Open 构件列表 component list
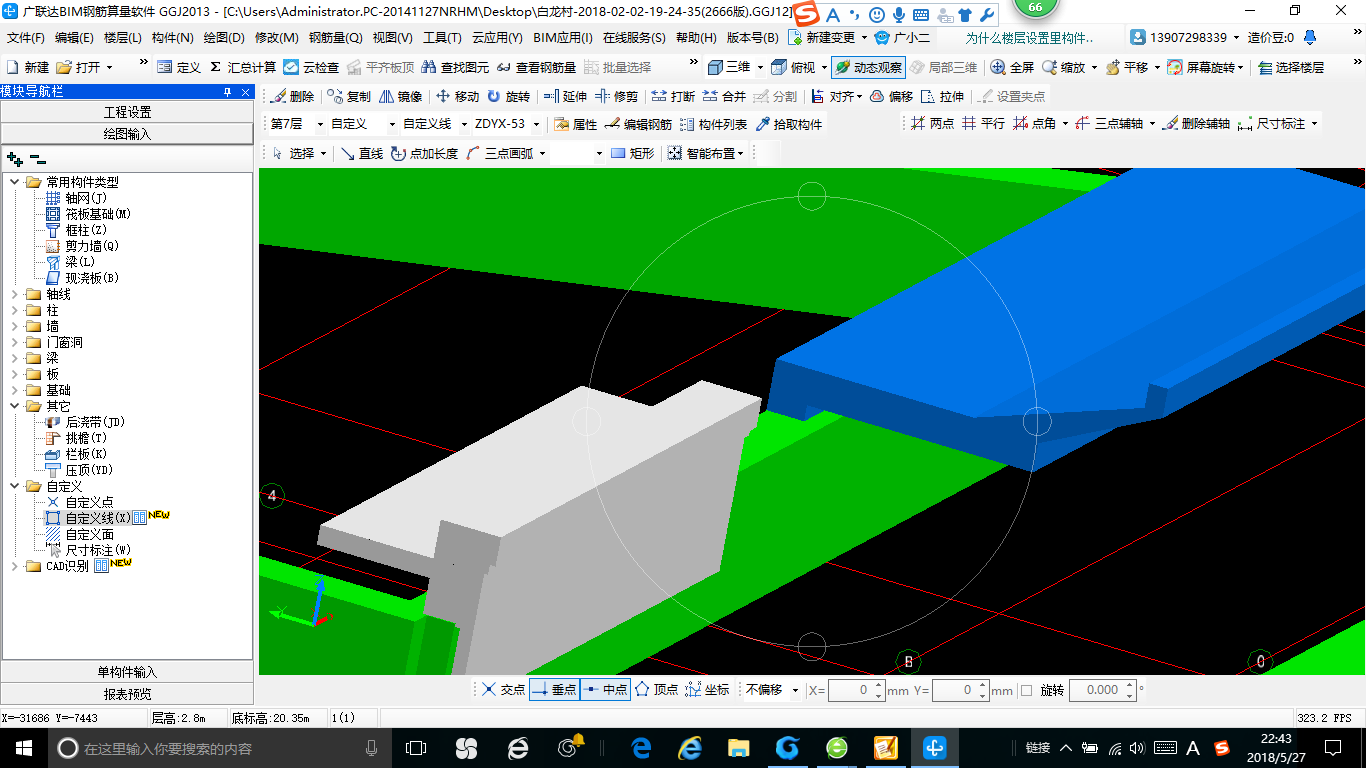The width and height of the screenshot is (1366, 768). point(713,125)
